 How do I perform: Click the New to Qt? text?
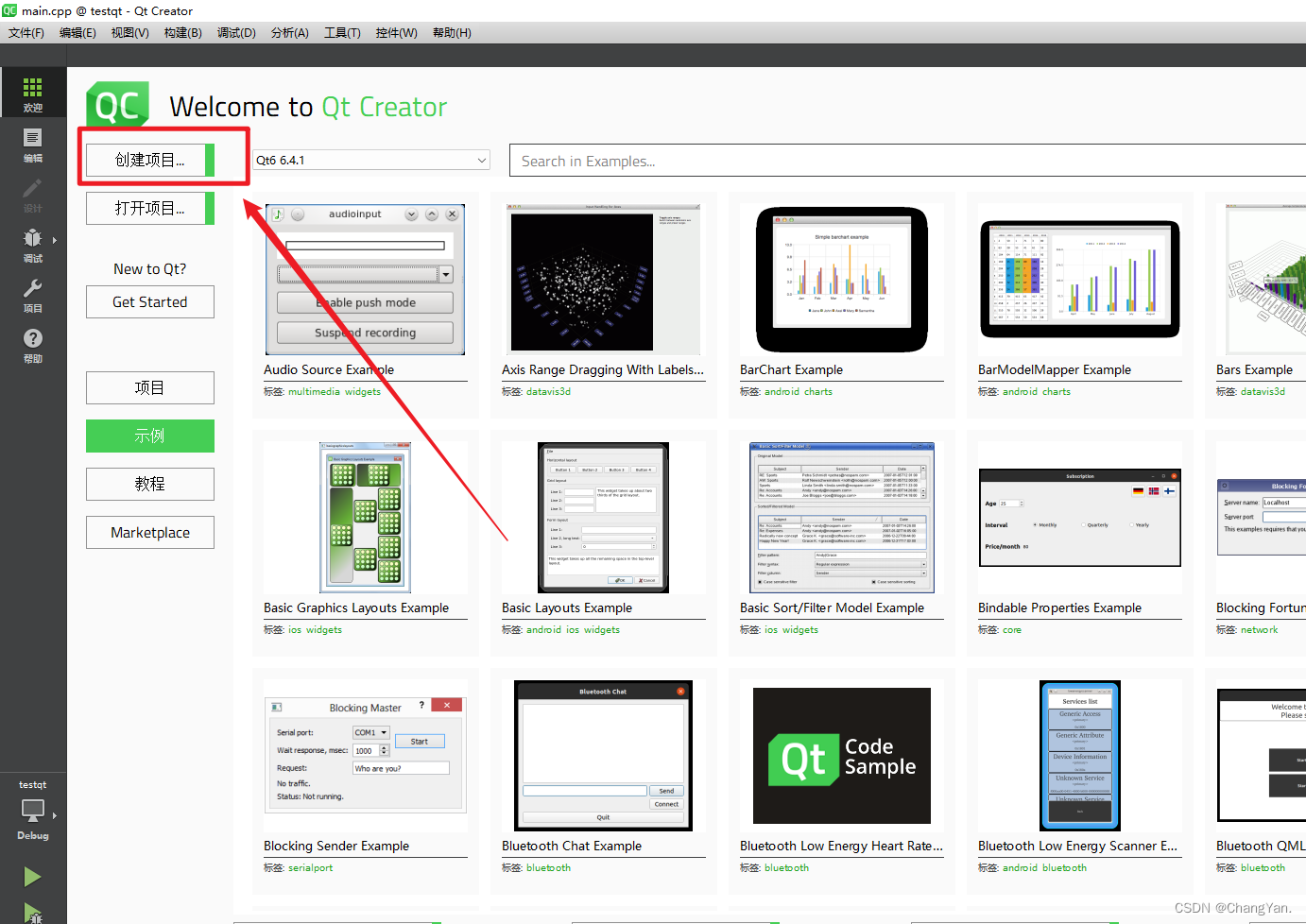click(x=150, y=269)
